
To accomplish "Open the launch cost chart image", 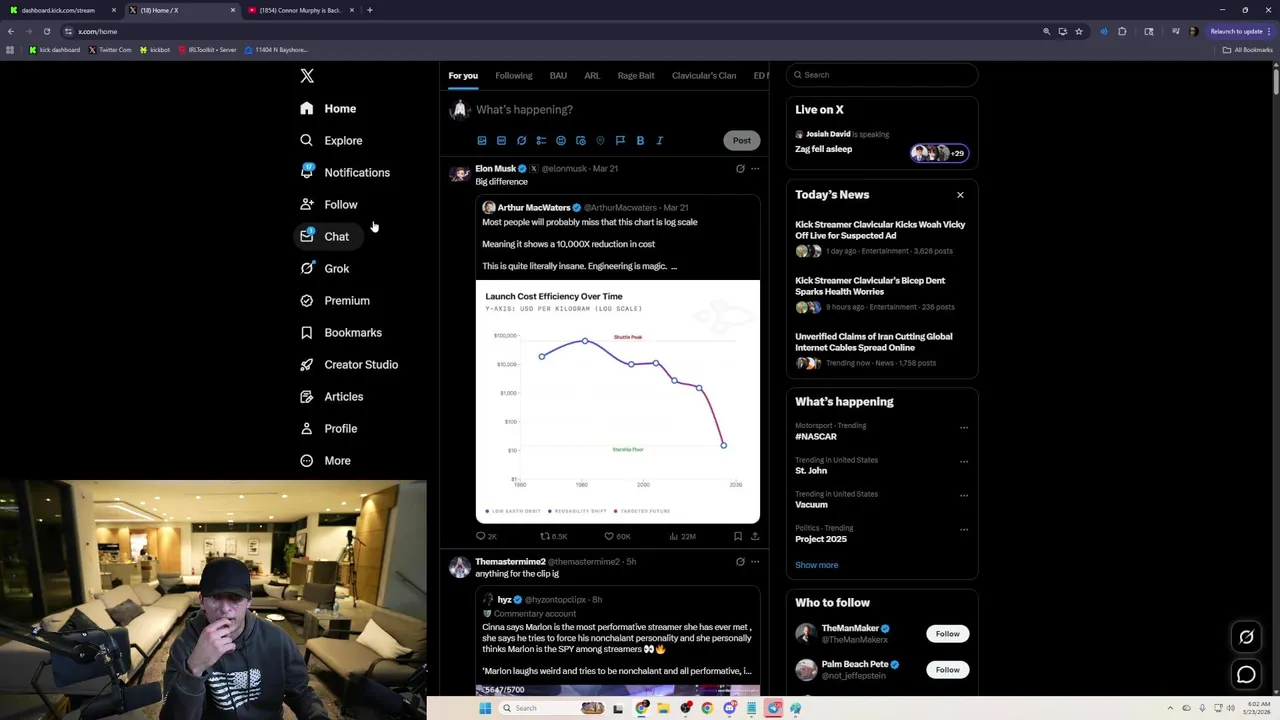I will (618, 402).
